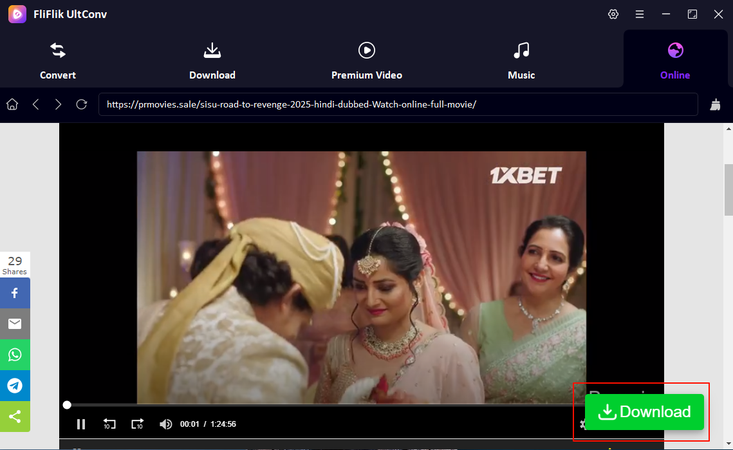Viewport: 733px width, 450px height.
Task: Share via email icon
Action: (x=15, y=324)
